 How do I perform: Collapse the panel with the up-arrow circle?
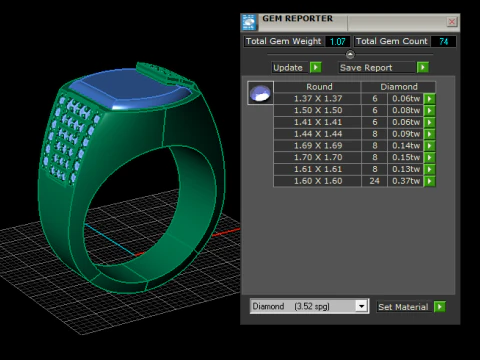point(350,54)
